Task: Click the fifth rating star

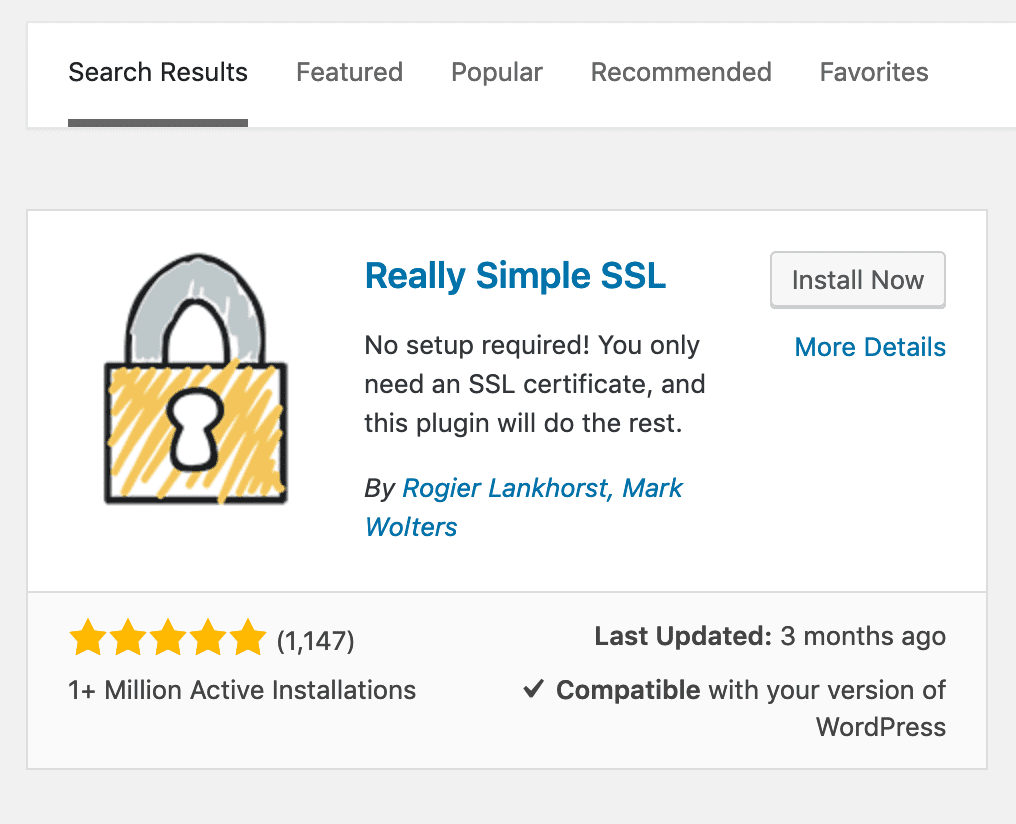Action: coord(247,637)
